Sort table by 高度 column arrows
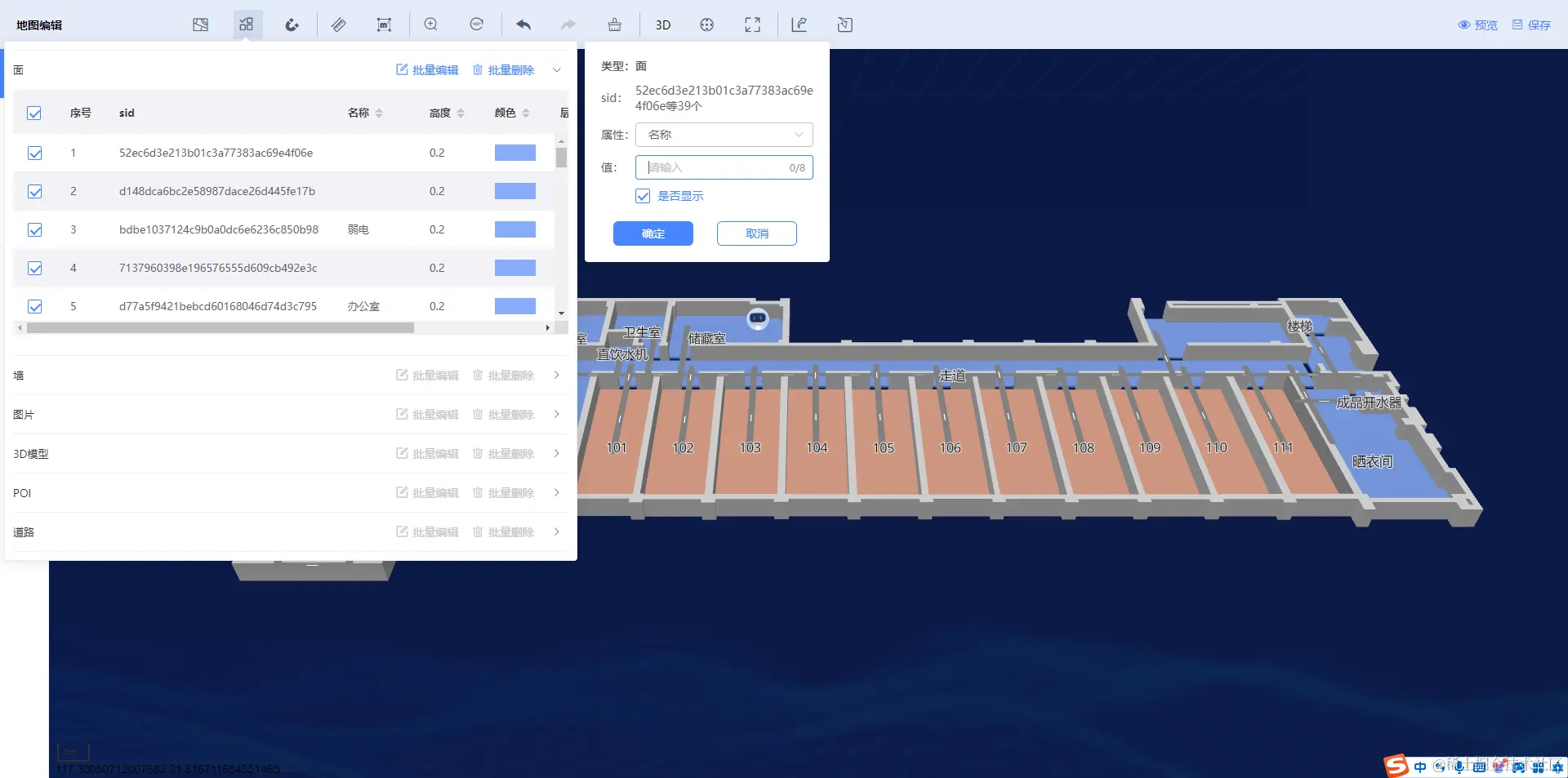Screen dimensions: 1568x778 pyautogui.click(x=461, y=113)
